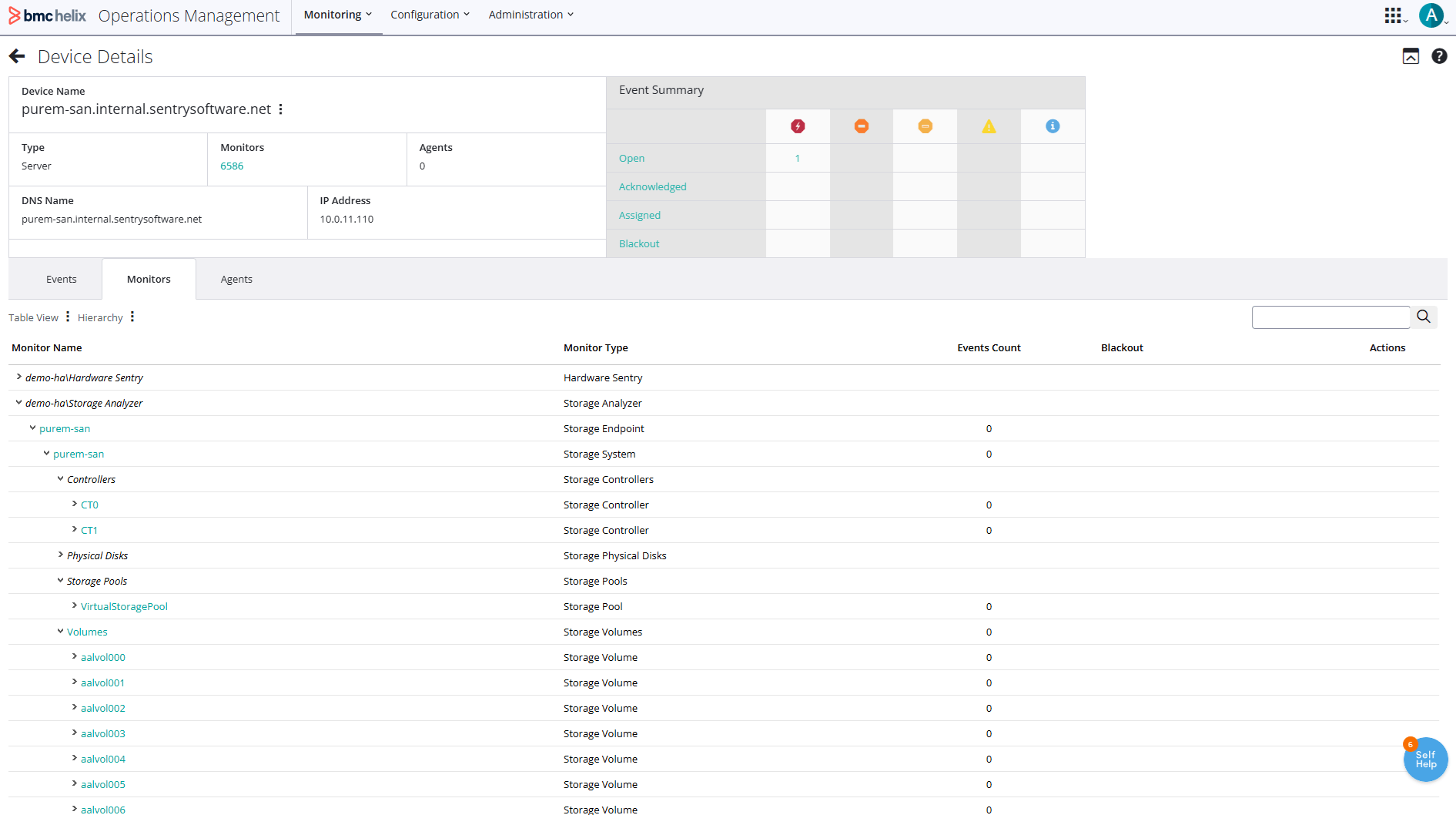The width and height of the screenshot is (1456, 815).
Task: Open the Self Help widget
Action: (x=1425, y=760)
